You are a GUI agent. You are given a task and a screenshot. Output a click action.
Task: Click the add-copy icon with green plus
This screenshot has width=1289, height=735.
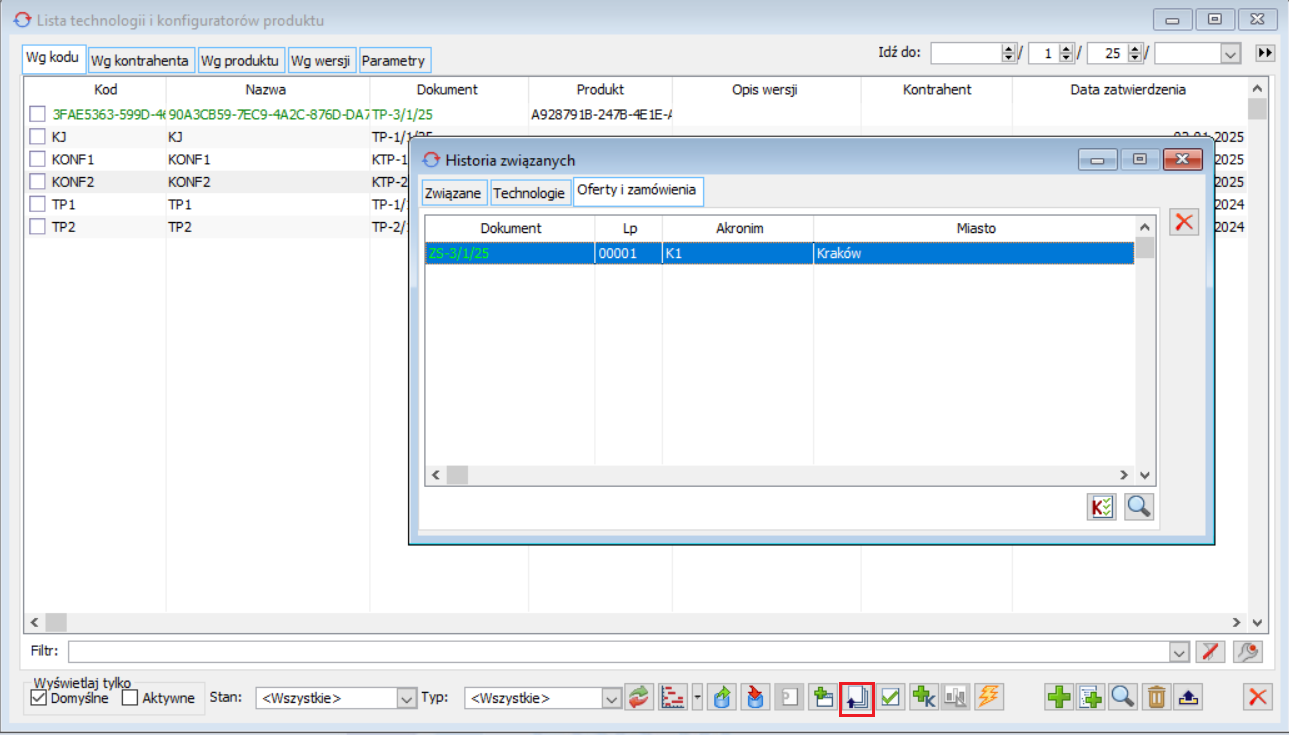tap(824, 697)
